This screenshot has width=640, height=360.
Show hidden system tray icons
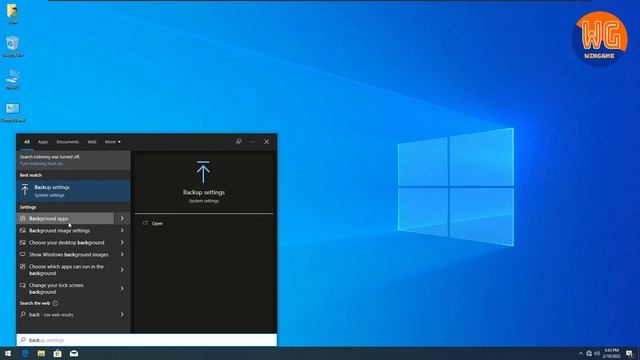tap(581, 353)
